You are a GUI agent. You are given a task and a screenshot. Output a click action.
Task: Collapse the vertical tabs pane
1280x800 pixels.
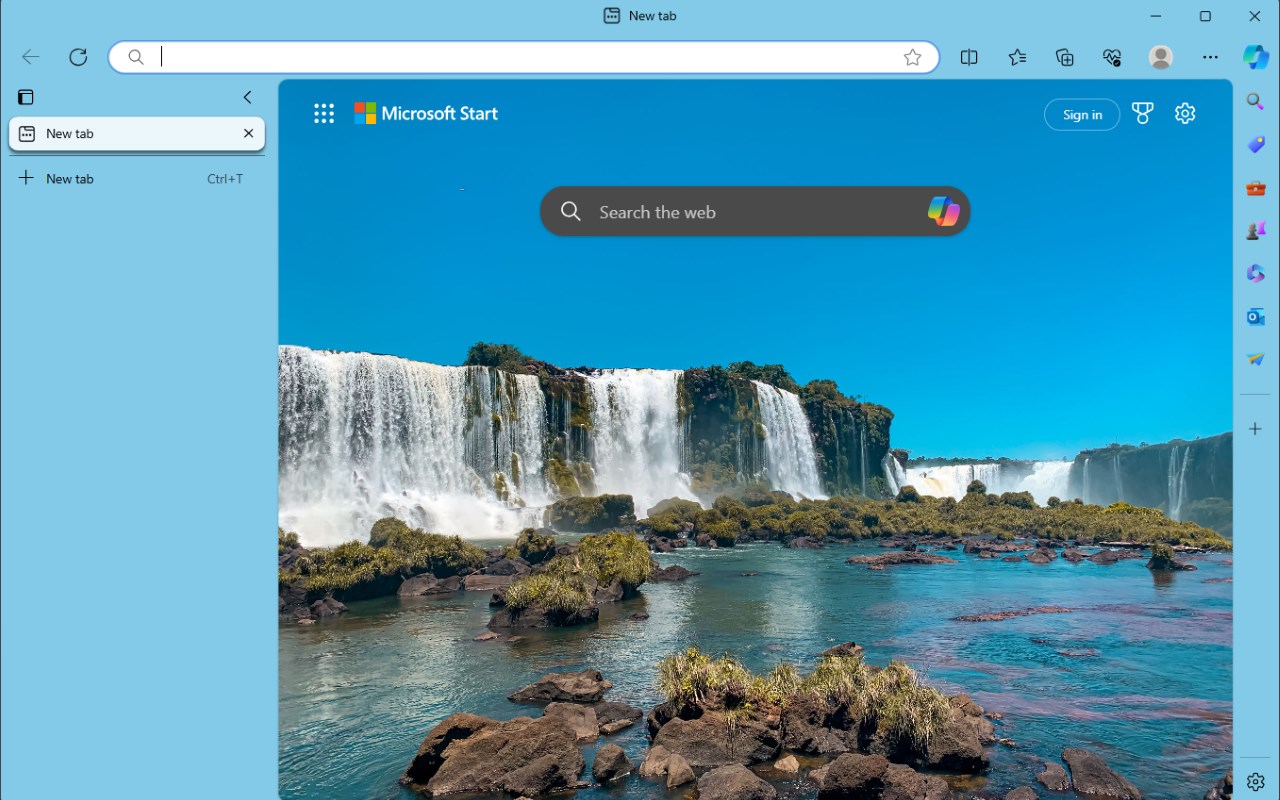pyautogui.click(x=248, y=97)
